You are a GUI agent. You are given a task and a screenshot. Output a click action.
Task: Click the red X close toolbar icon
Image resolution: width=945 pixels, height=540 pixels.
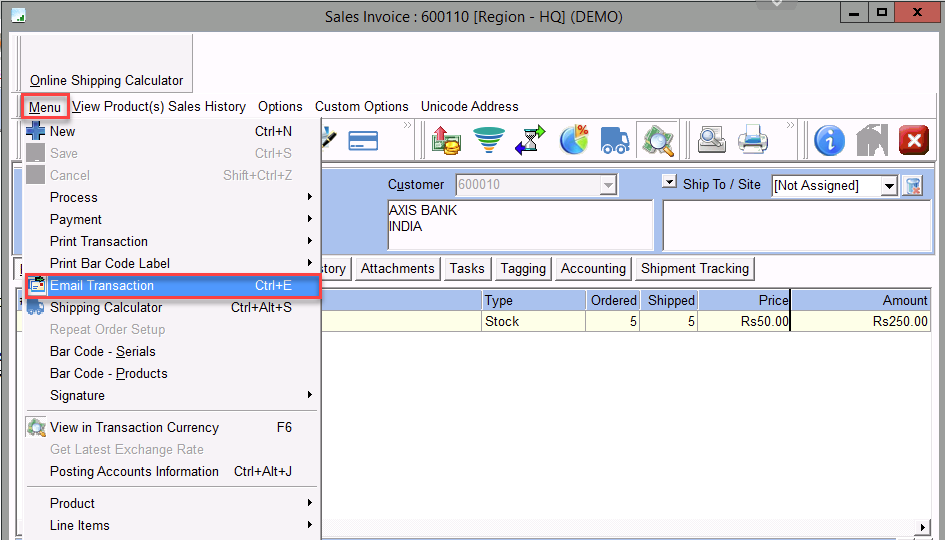coord(913,141)
